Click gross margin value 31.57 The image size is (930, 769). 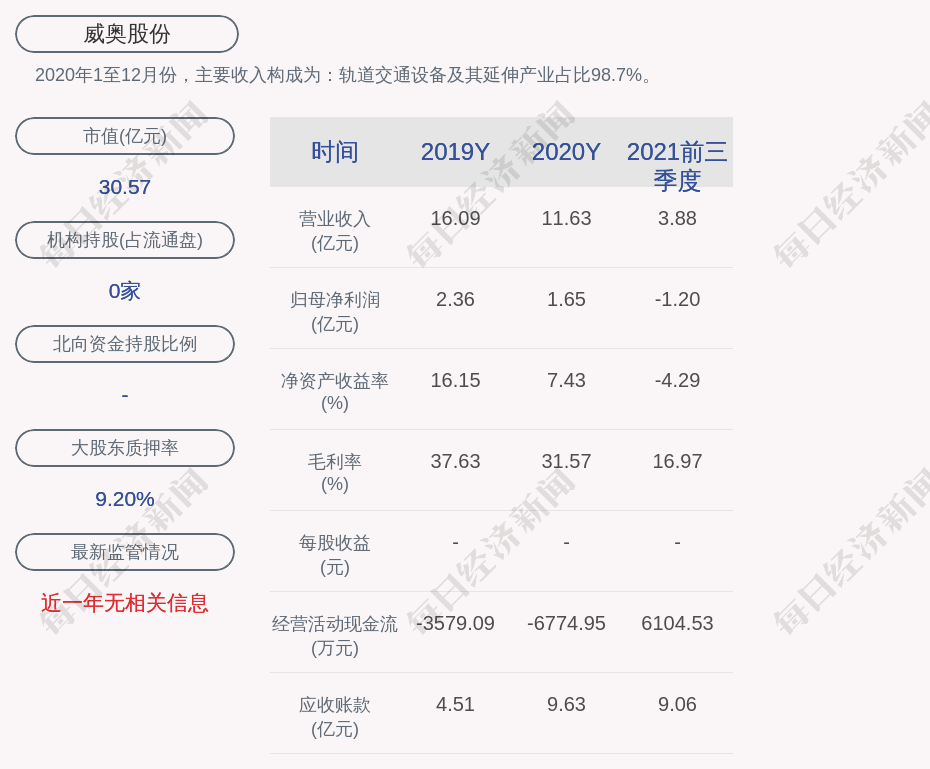pos(566,461)
